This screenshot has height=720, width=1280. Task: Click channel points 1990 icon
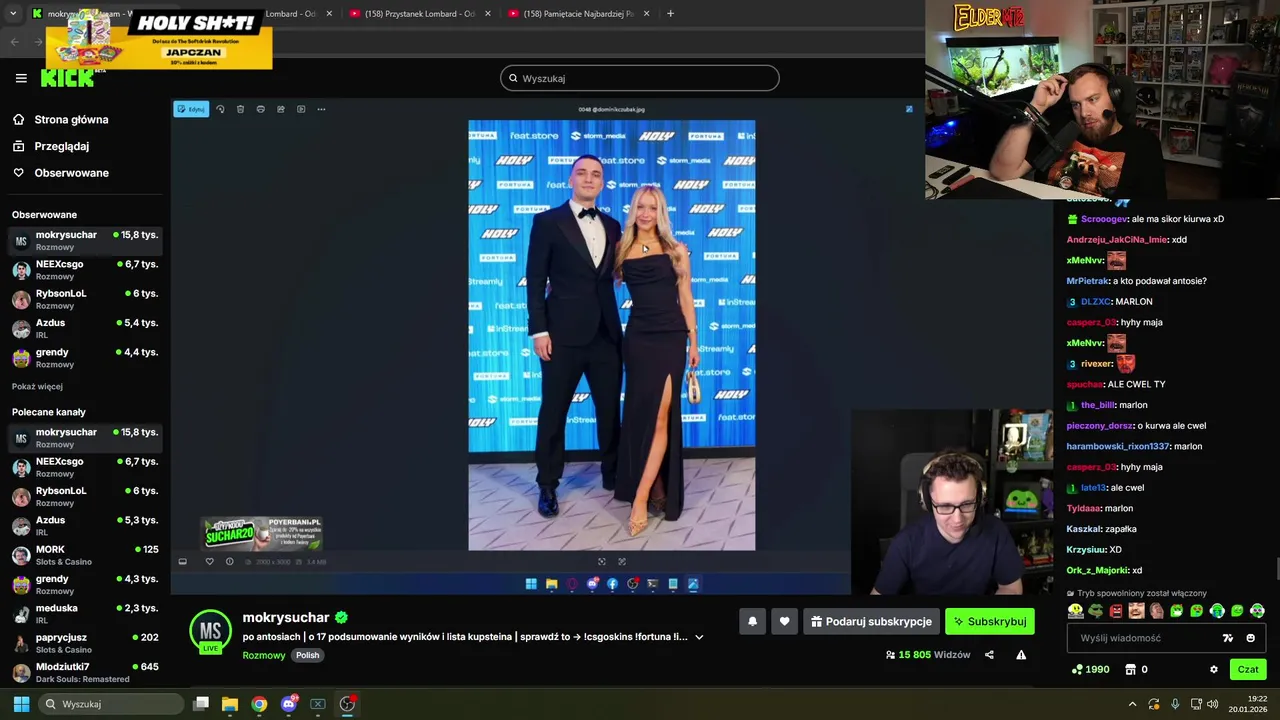pyautogui.click(x=1077, y=669)
